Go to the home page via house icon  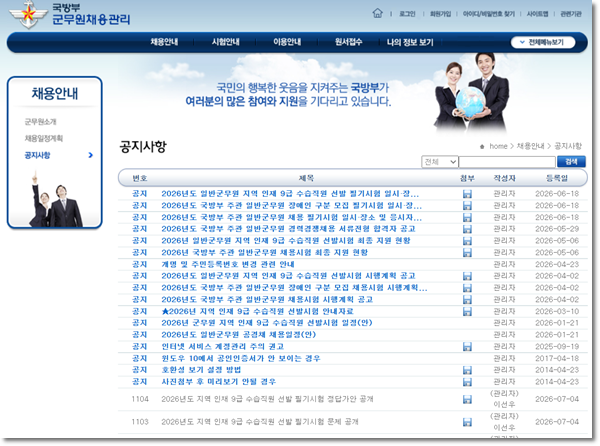tap(377, 13)
